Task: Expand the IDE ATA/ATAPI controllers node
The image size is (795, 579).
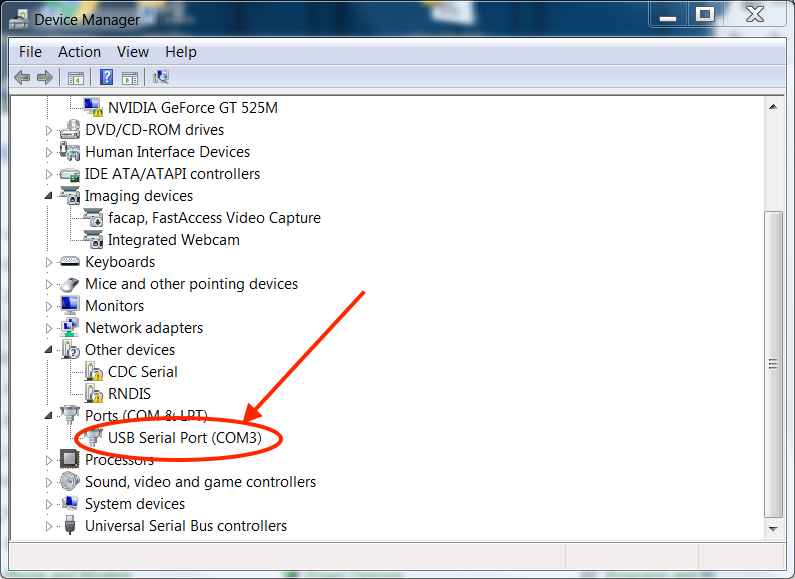Action: (49, 174)
